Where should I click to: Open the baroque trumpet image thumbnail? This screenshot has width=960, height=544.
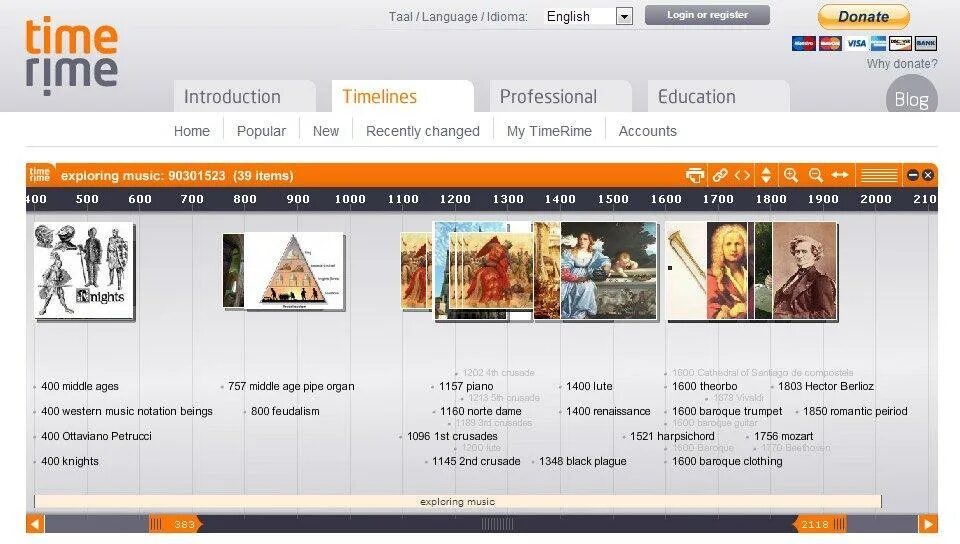tap(686, 270)
